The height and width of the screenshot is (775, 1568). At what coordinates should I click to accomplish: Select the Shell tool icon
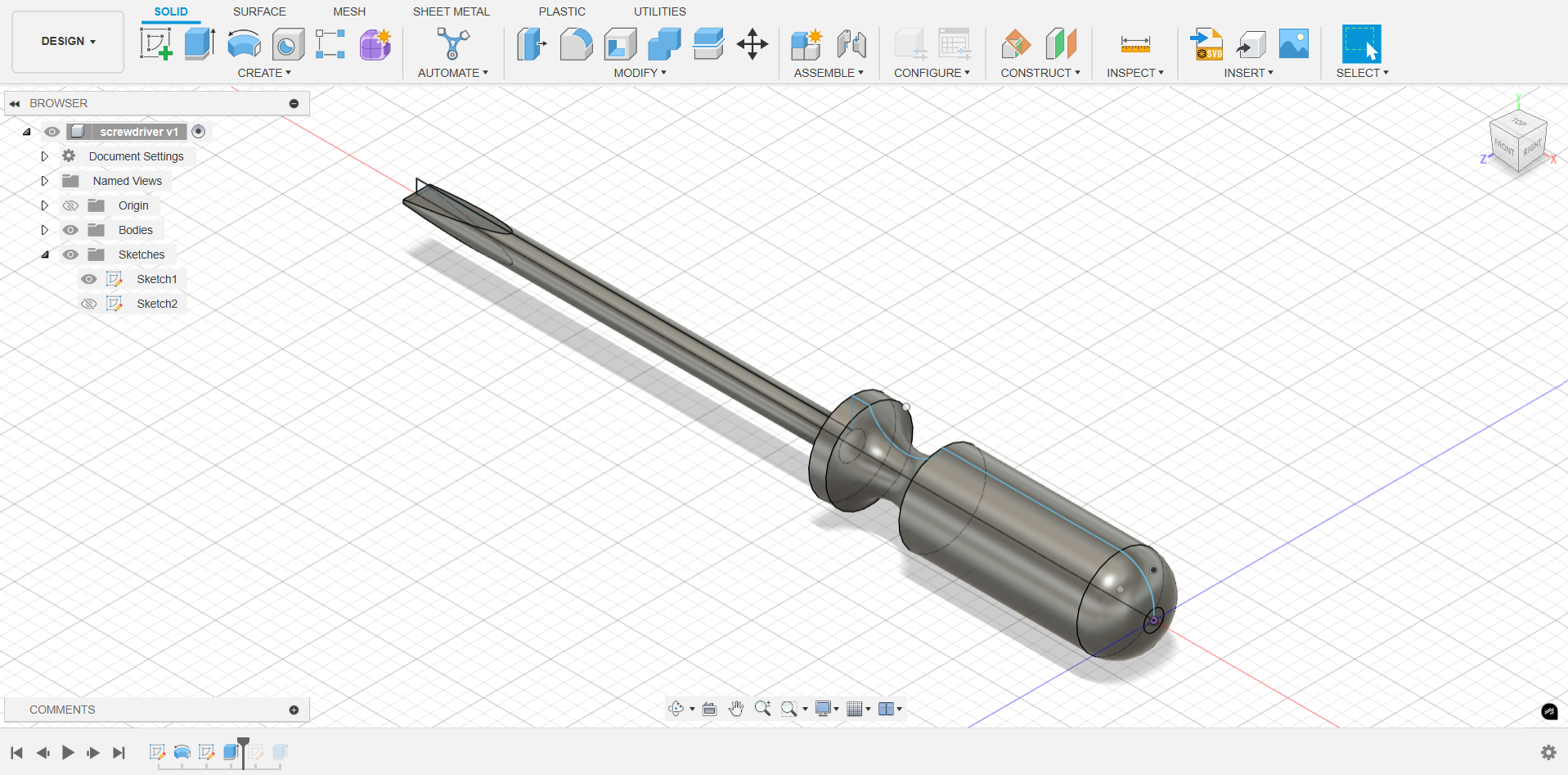tap(620, 44)
